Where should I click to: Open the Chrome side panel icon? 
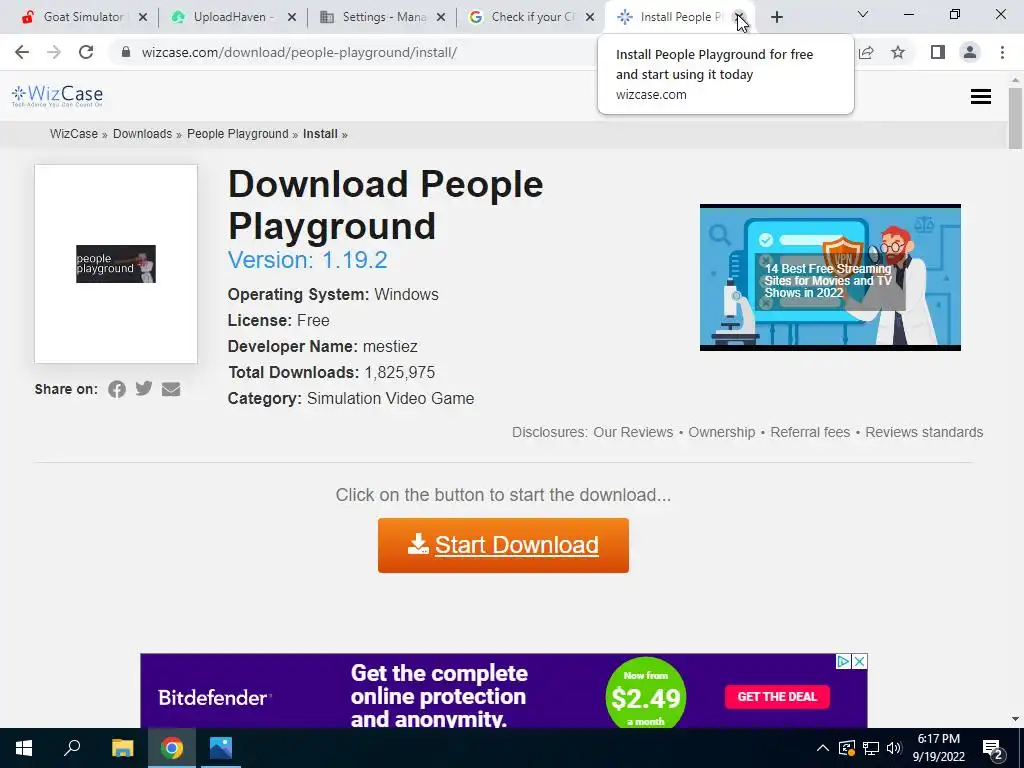pyautogui.click(x=938, y=52)
